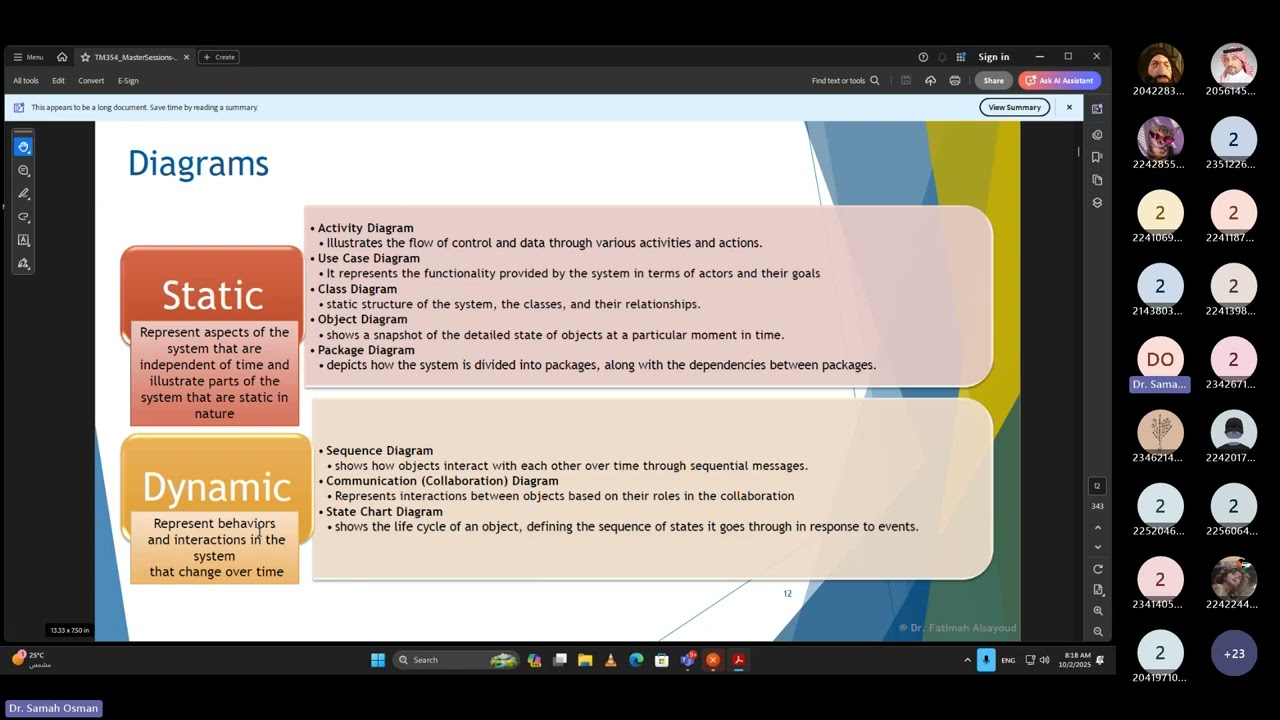Click the Find text or tools search
The width and height of the screenshot is (1280, 720).
click(845, 81)
